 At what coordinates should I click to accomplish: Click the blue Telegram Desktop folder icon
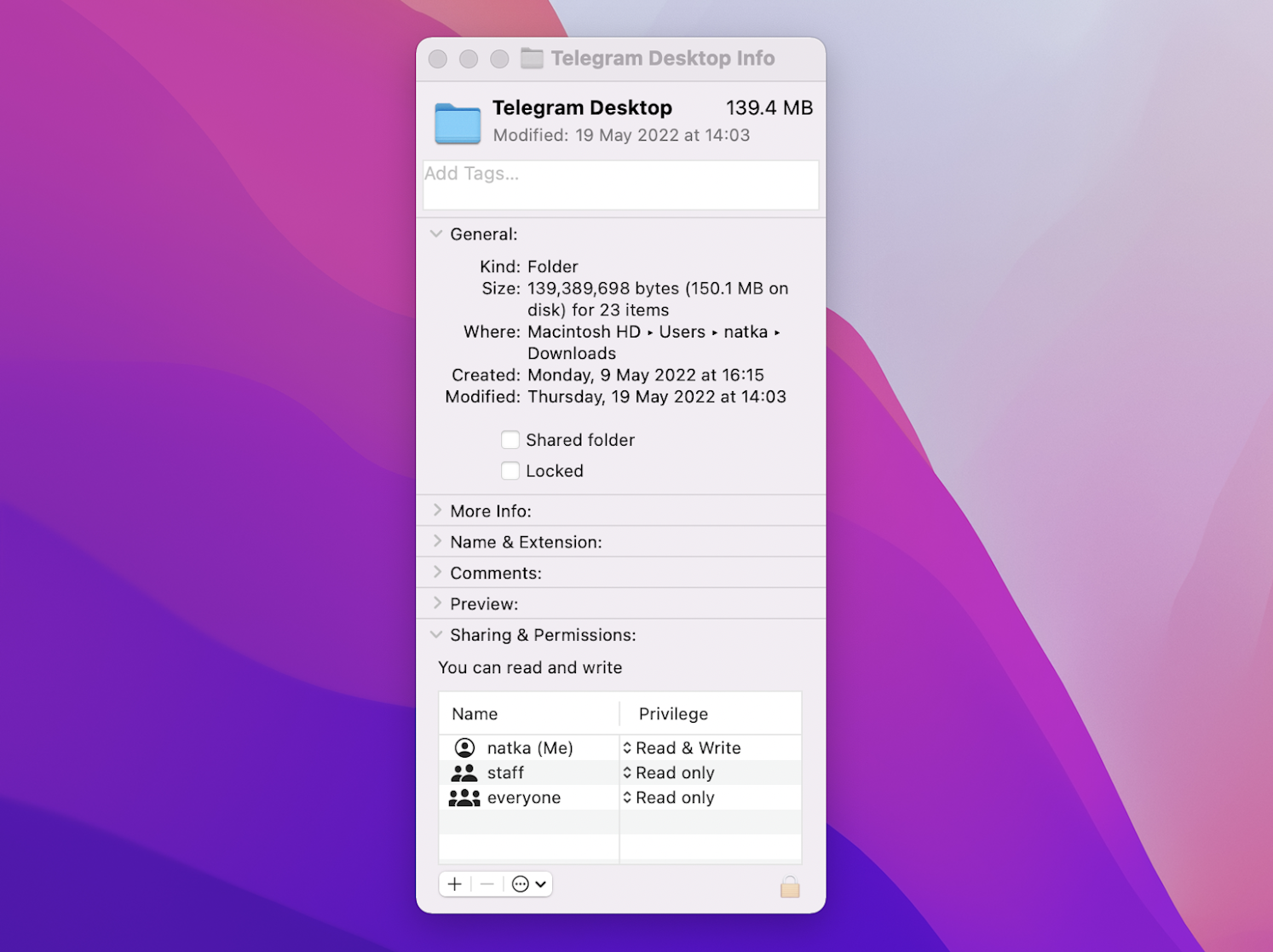457,123
